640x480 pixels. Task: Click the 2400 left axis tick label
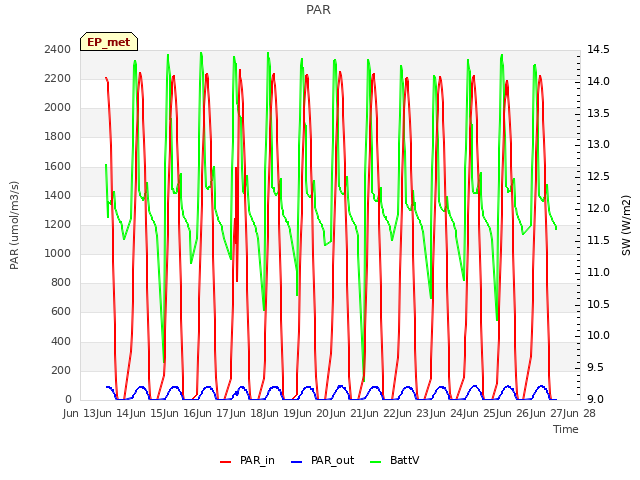coord(58,49)
